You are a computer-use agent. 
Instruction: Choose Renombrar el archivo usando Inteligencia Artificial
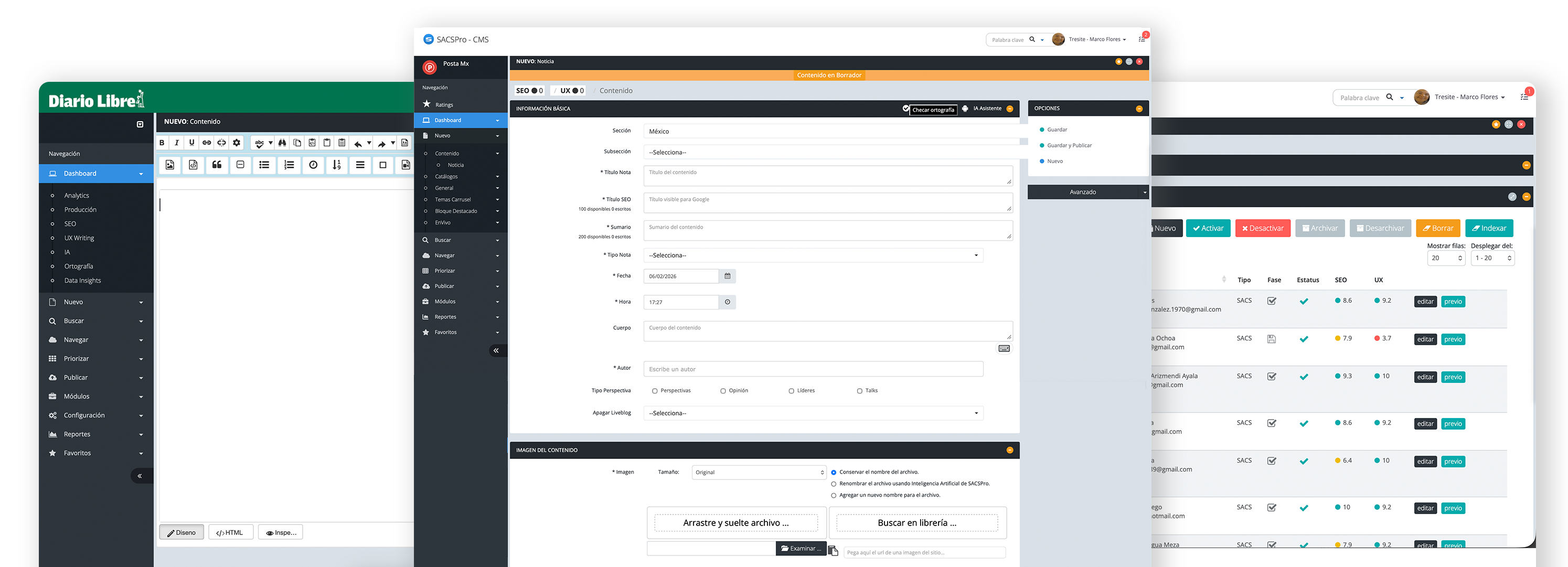(x=834, y=484)
